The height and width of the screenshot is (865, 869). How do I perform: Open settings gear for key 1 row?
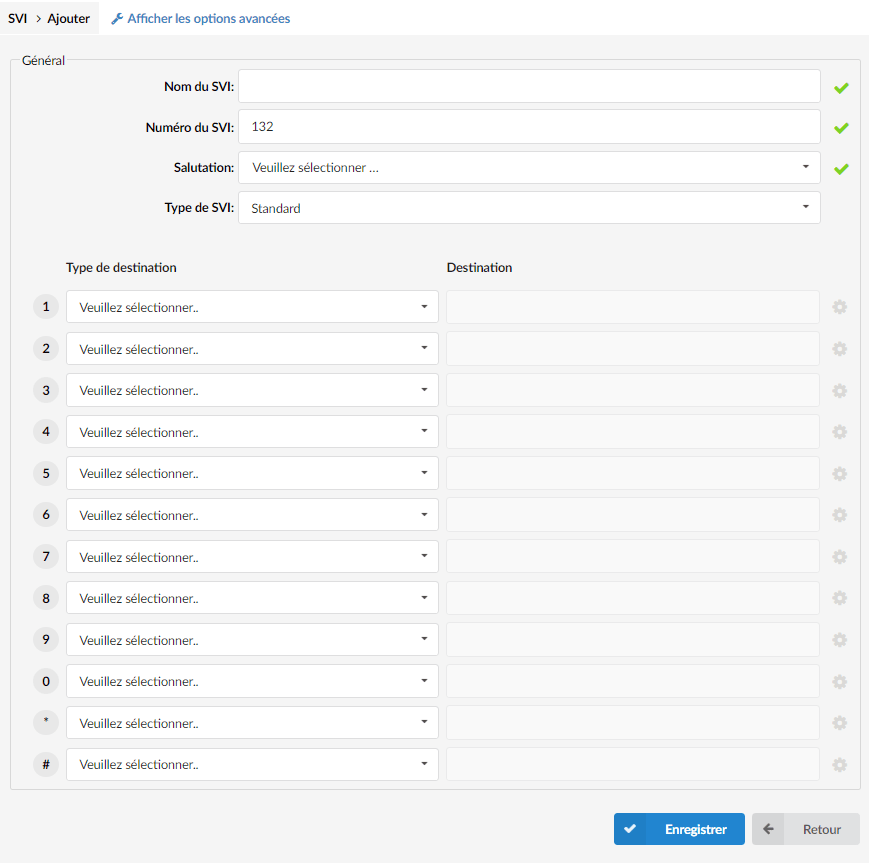[839, 307]
